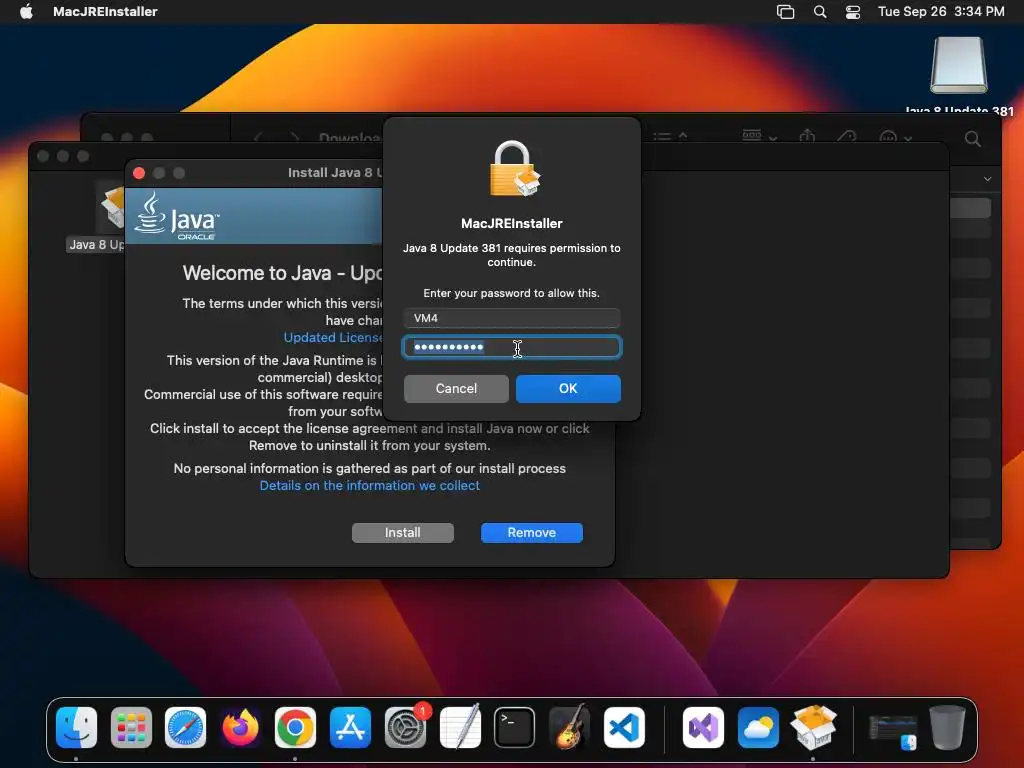The width and height of the screenshot is (1024, 768).
Task: Open App Store from the dock
Action: pos(350,728)
